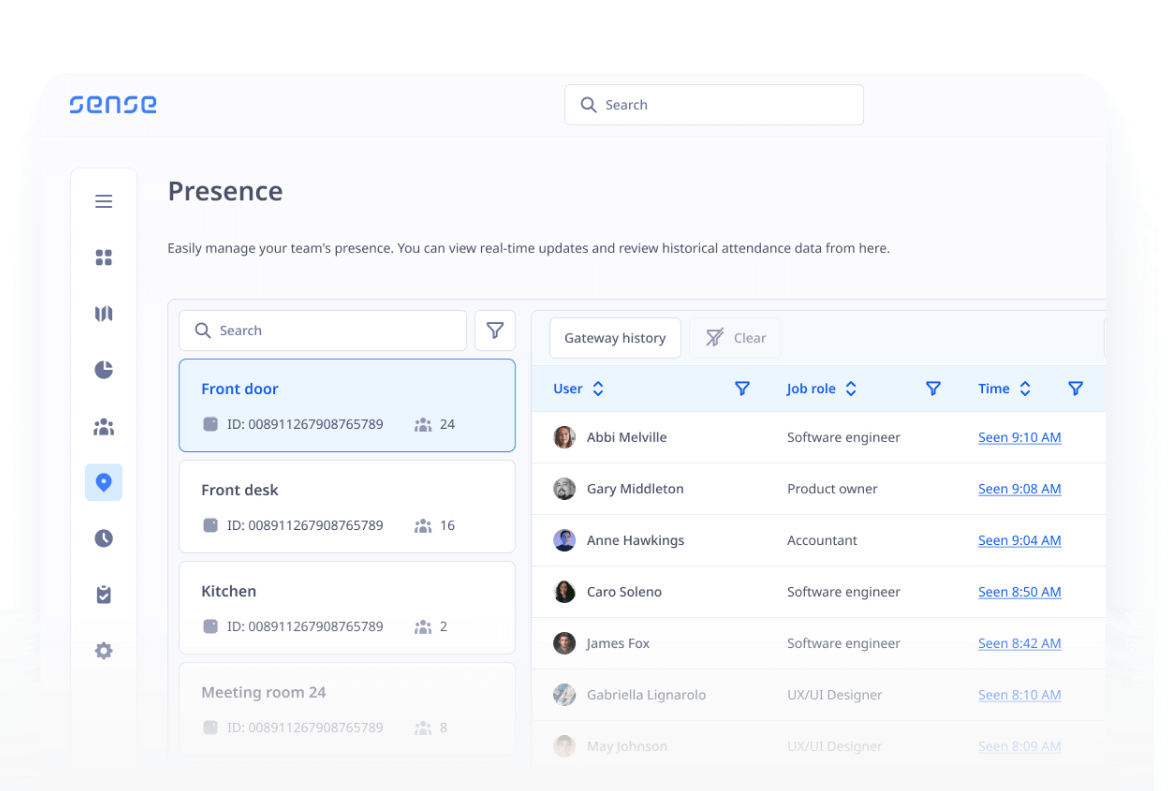This screenshot has height=791, width=1168.
Task: Select the location pin presence icon
Action: (103, 482)
